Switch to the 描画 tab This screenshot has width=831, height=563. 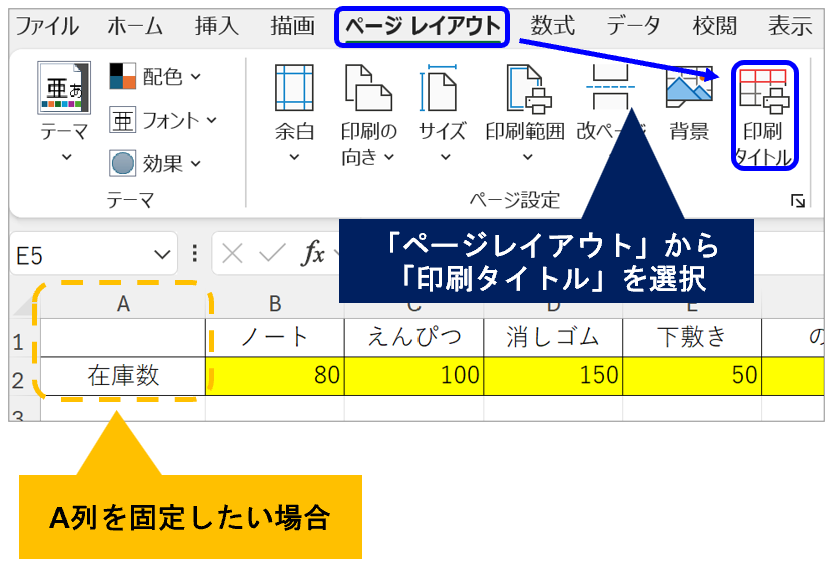(x=293, y=25)
